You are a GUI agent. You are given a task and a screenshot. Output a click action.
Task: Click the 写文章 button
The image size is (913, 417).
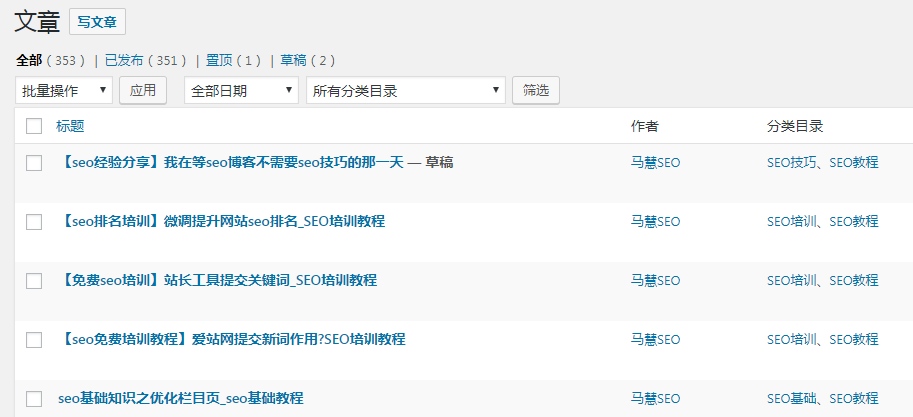pyautogui.click(x=97, y=22)
